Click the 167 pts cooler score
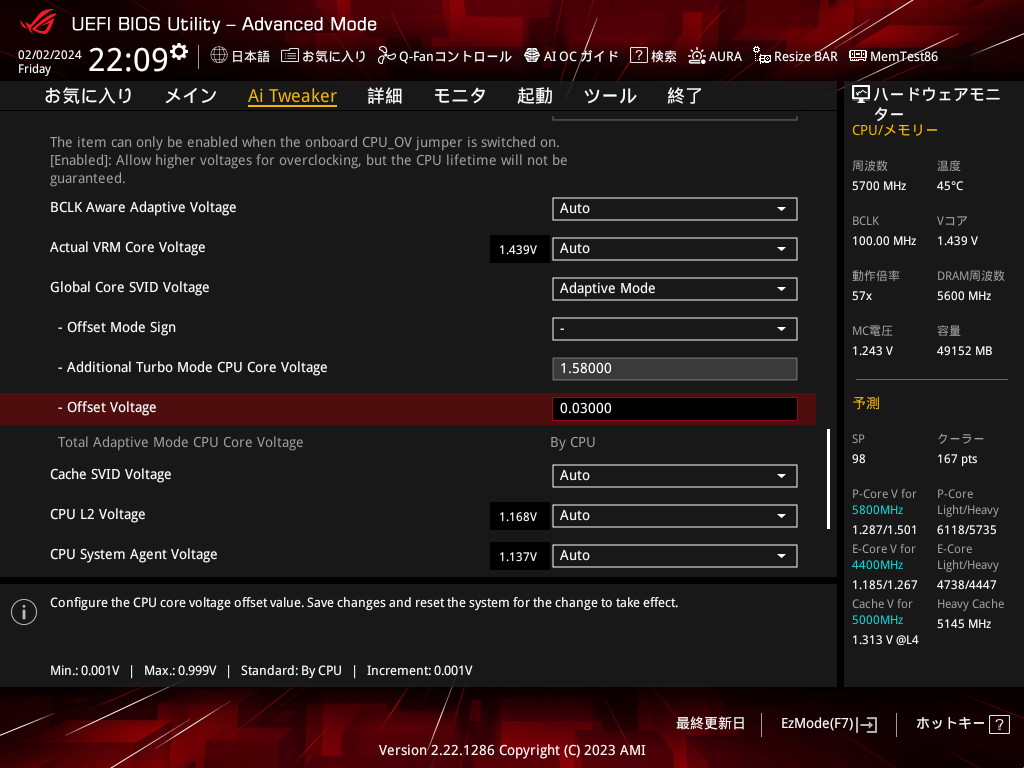The width and height of the screenshot is (1024, 768). click(957, 459)
